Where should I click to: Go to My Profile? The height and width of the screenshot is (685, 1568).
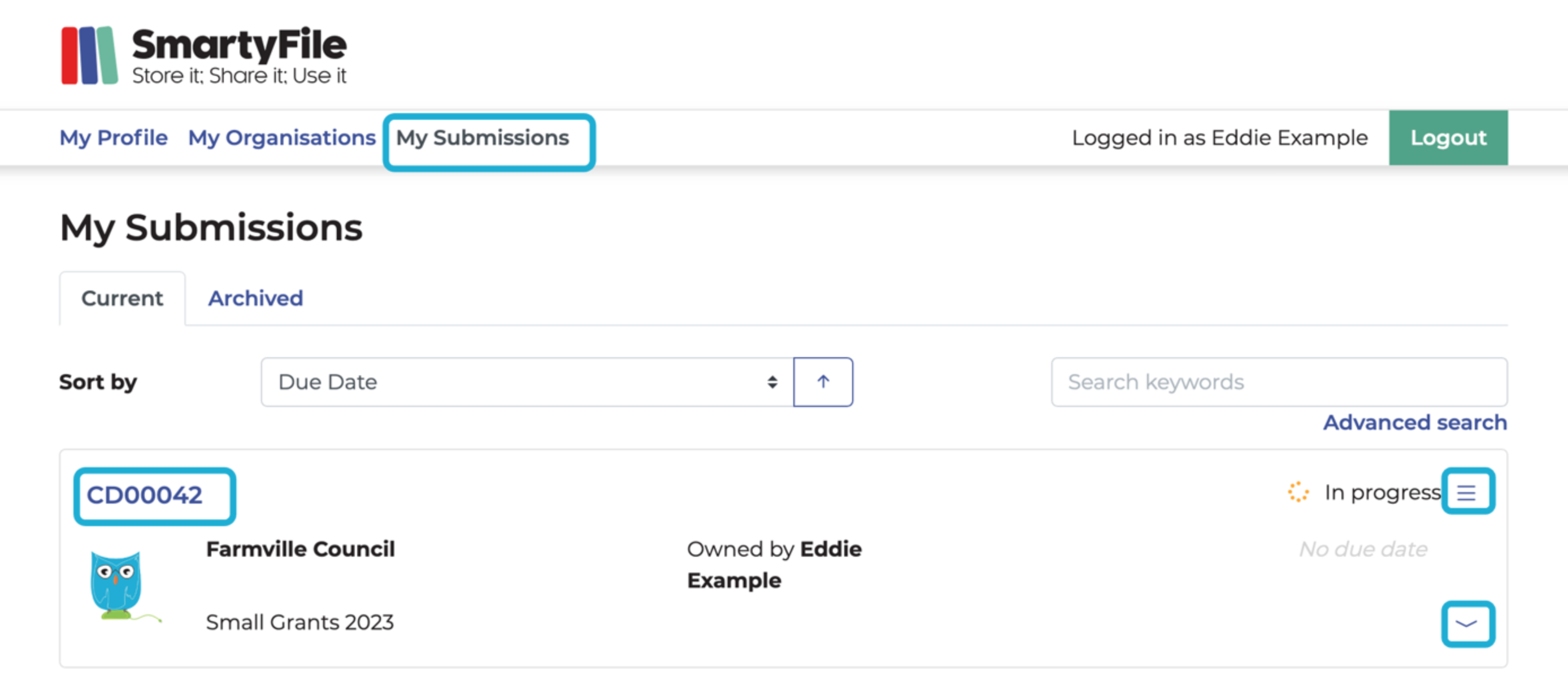click(x=113, y=137)
